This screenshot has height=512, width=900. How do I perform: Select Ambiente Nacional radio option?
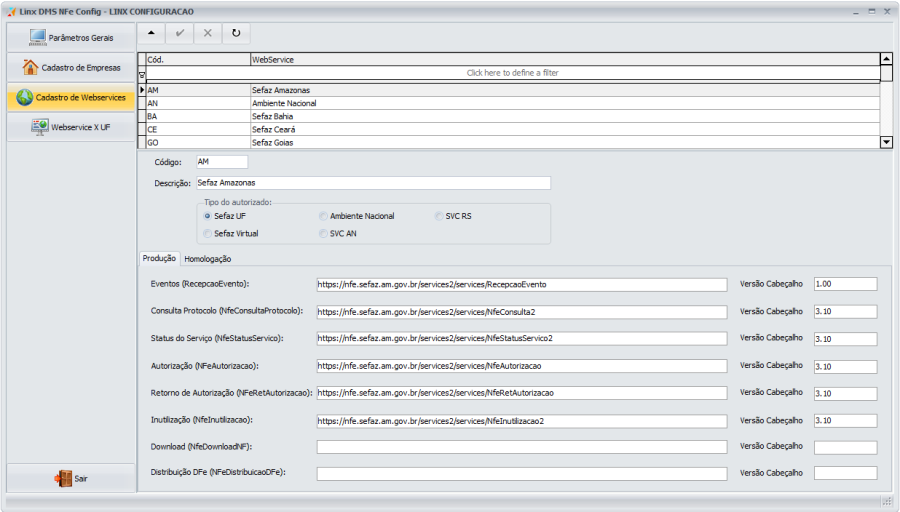324,216
